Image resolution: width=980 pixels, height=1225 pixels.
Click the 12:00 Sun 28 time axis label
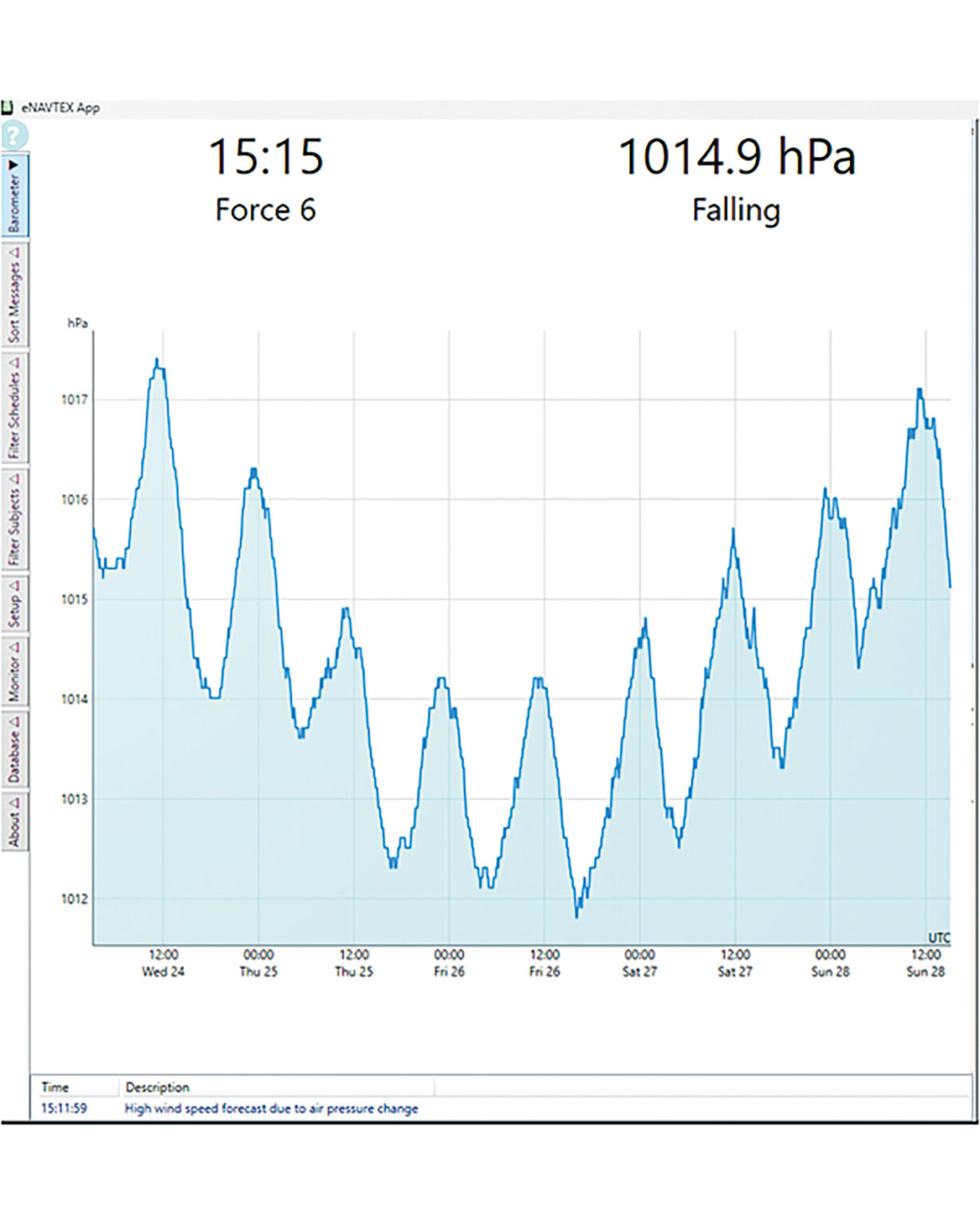925,963
